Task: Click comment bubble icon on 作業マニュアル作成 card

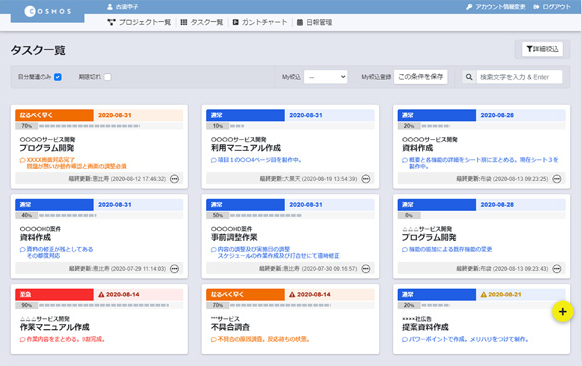Action: [x=22, y=339]
